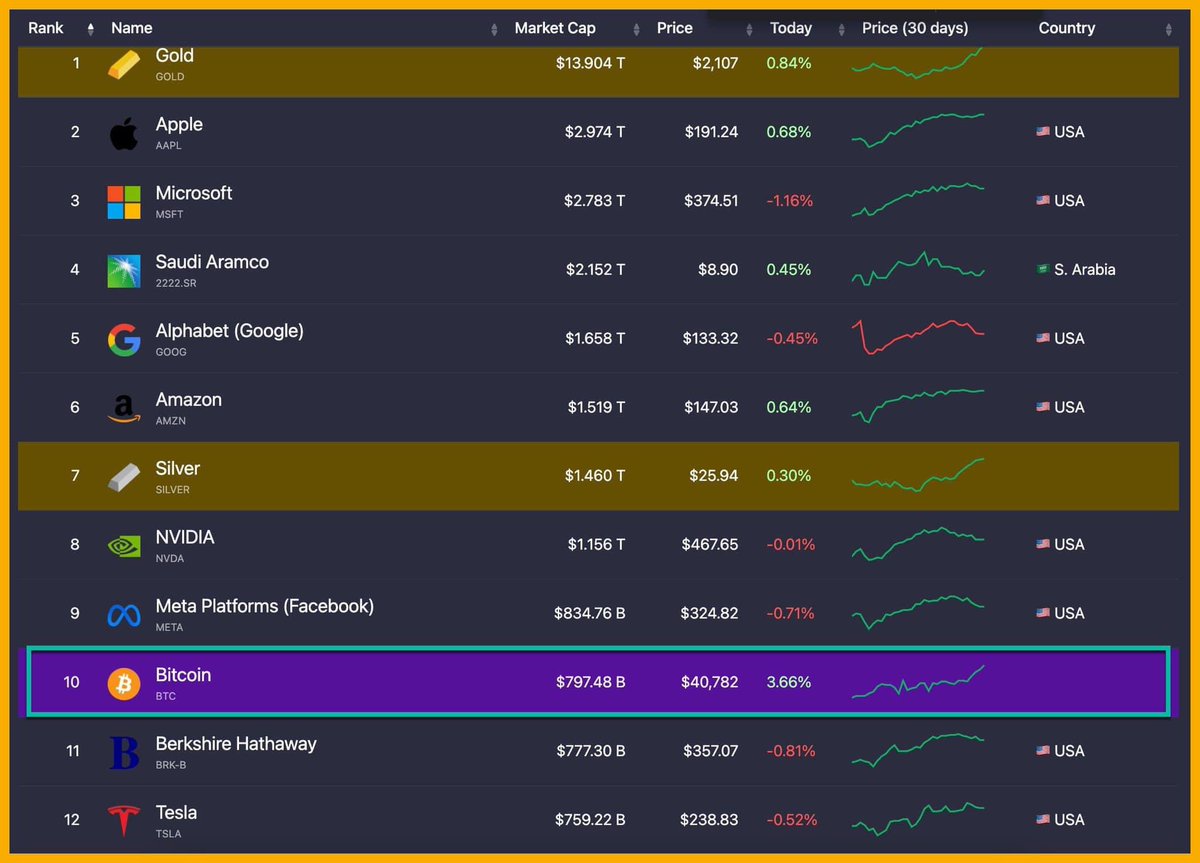Click the Berkshire Hathaway logo icon
Image resolution: width=1200 pixels, height=863 pixels.
124,753
